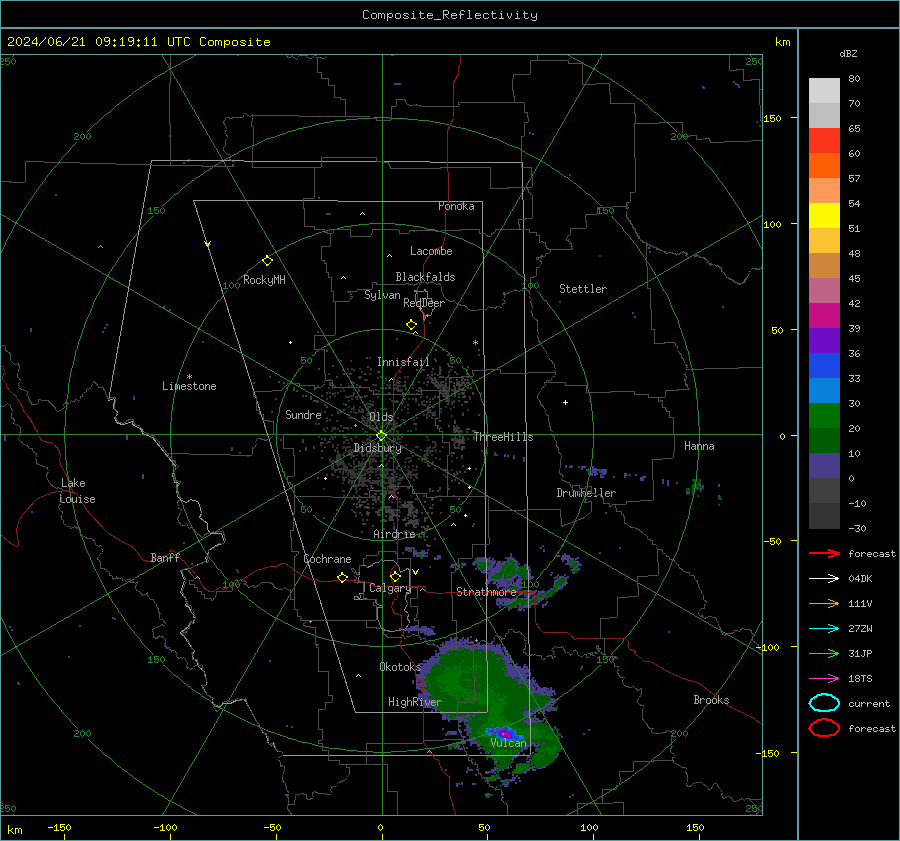900x841 pixels.
Task: Click the Innisfail city label
Action: [403, 362]
